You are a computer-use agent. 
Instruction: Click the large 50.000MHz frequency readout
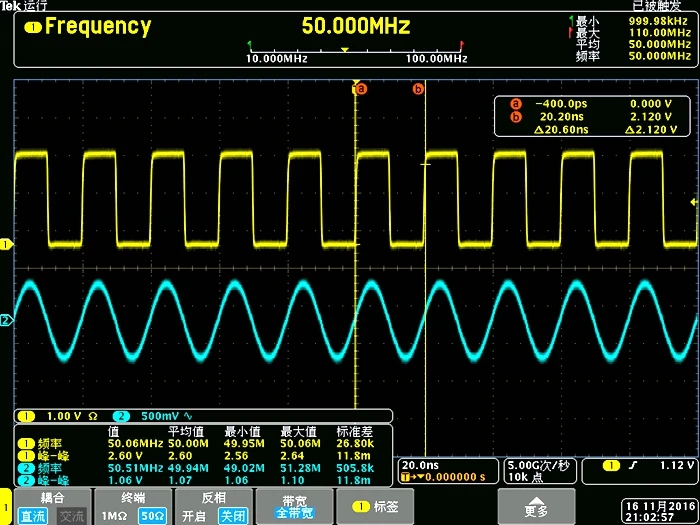pyautogui.click(x=356, y=26)
